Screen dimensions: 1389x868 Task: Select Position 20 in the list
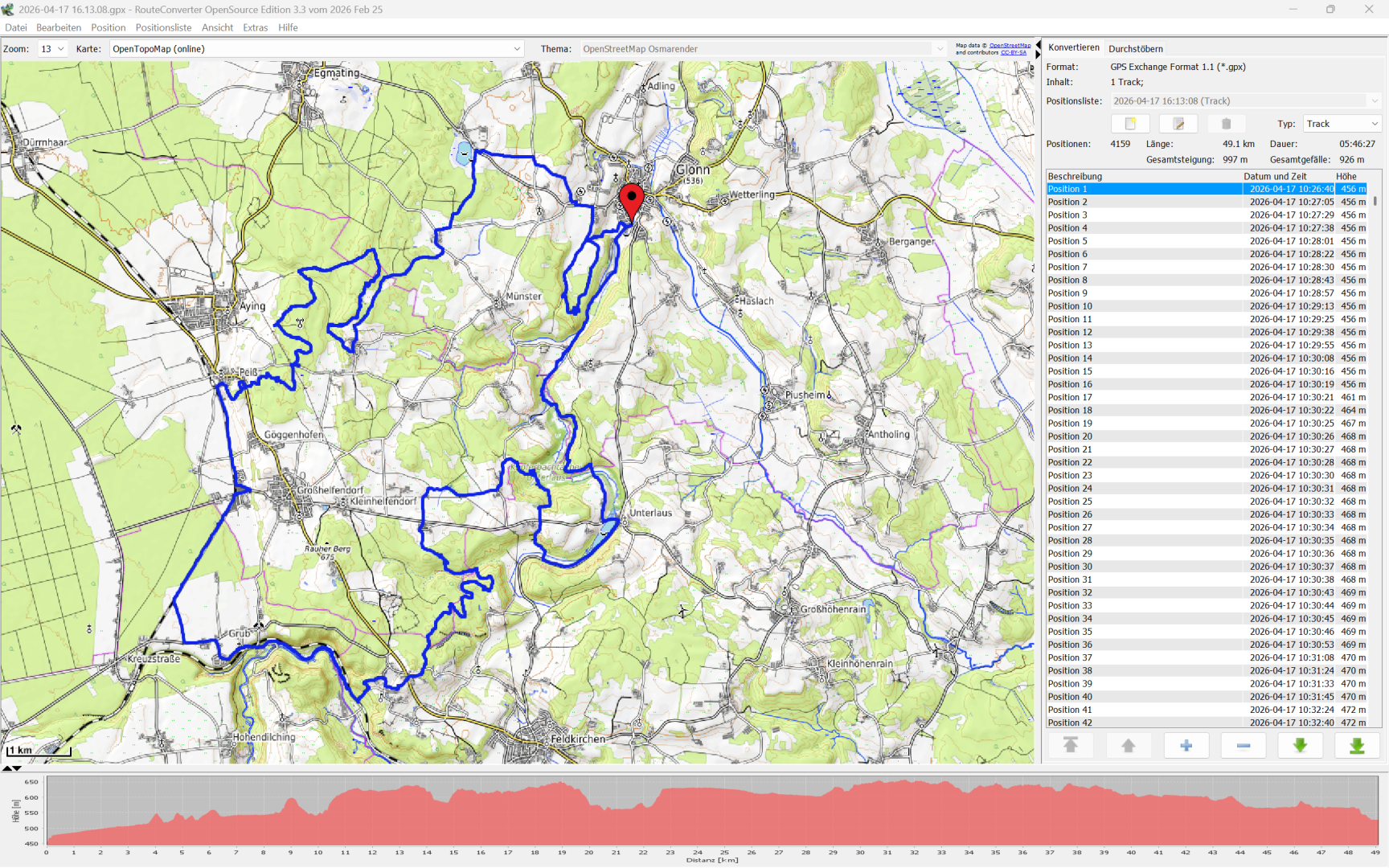point(1070,436)
